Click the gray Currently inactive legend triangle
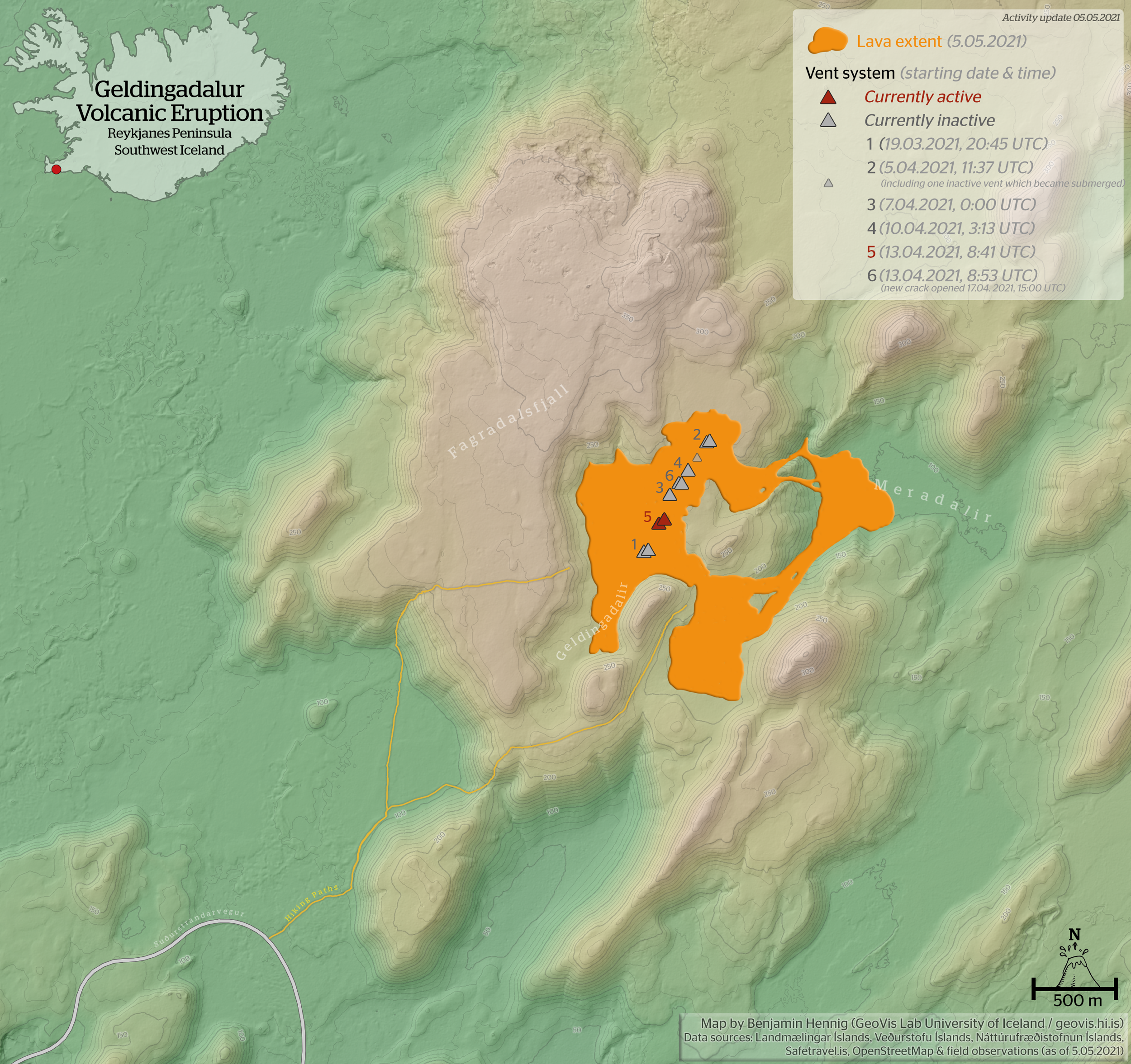 [828, 121]
